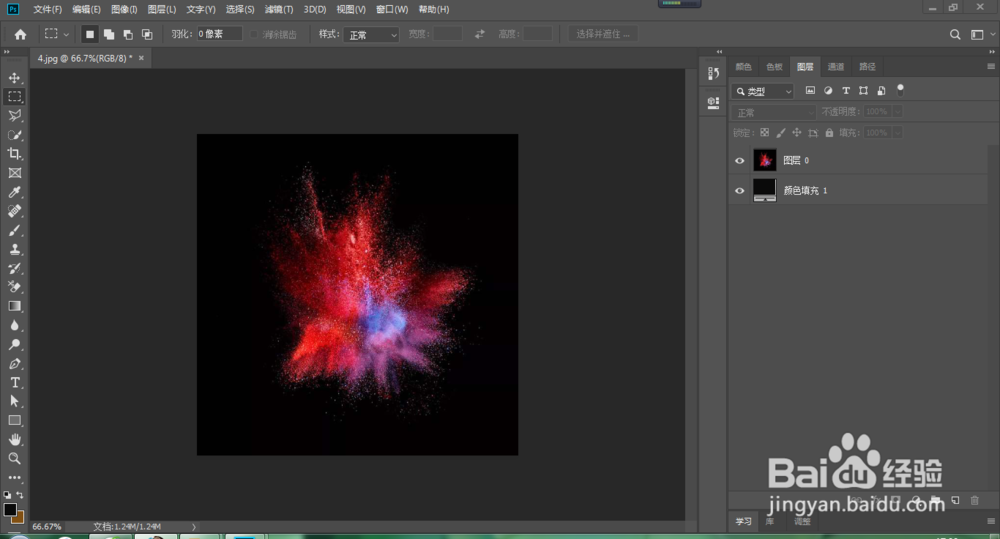Select the Rectangular Marquee tool in toolbar
The image size is (1000, 539).
click(x=15, y=96)
